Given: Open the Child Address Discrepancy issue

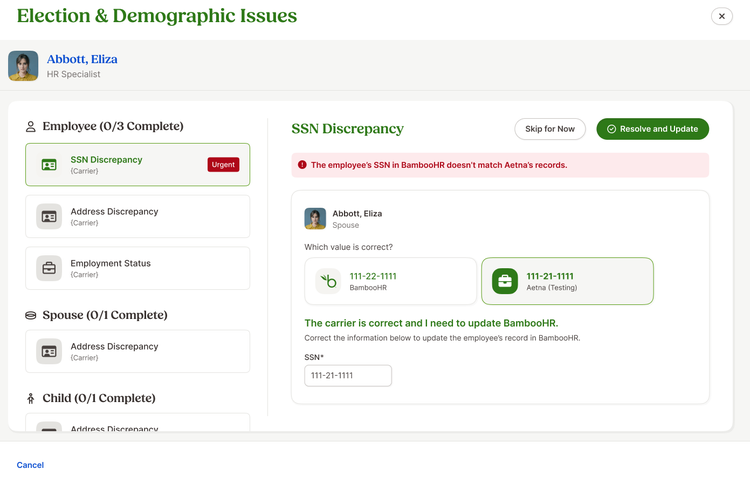Looking at the screenshot, I should [137, 422].
